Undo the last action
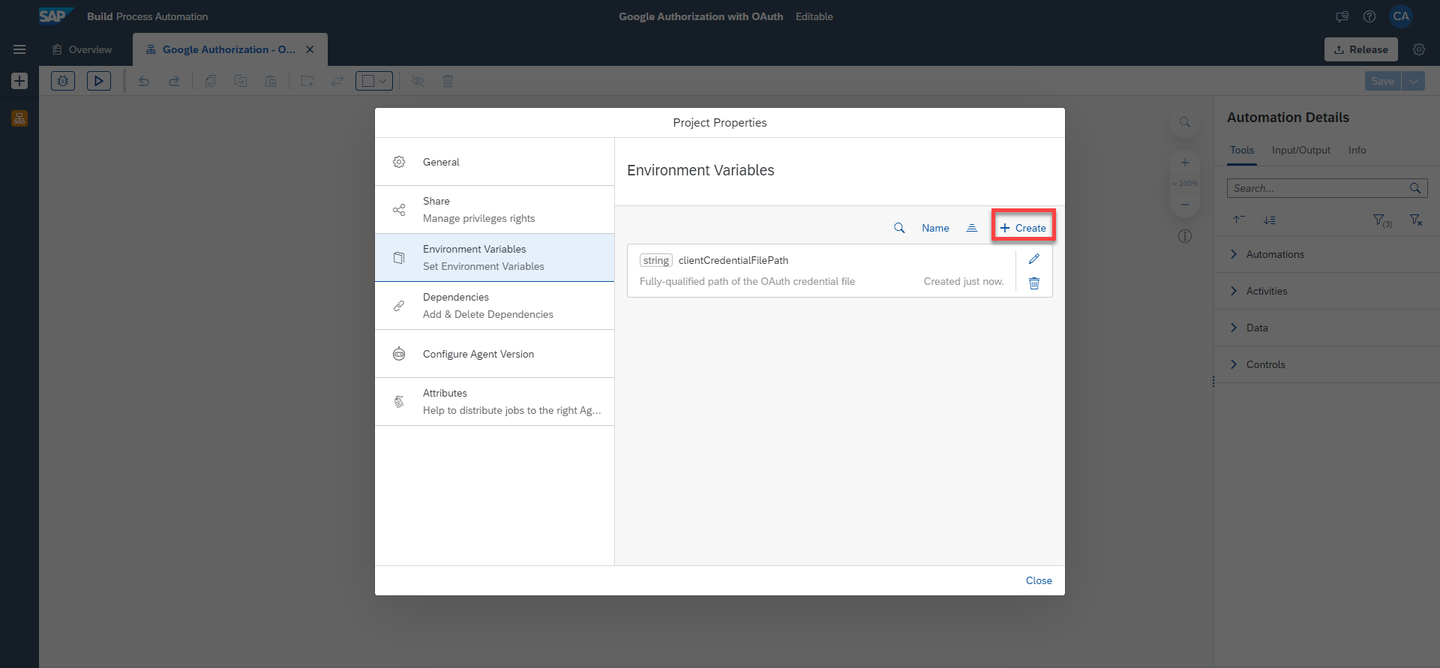 tap(144, 81)
